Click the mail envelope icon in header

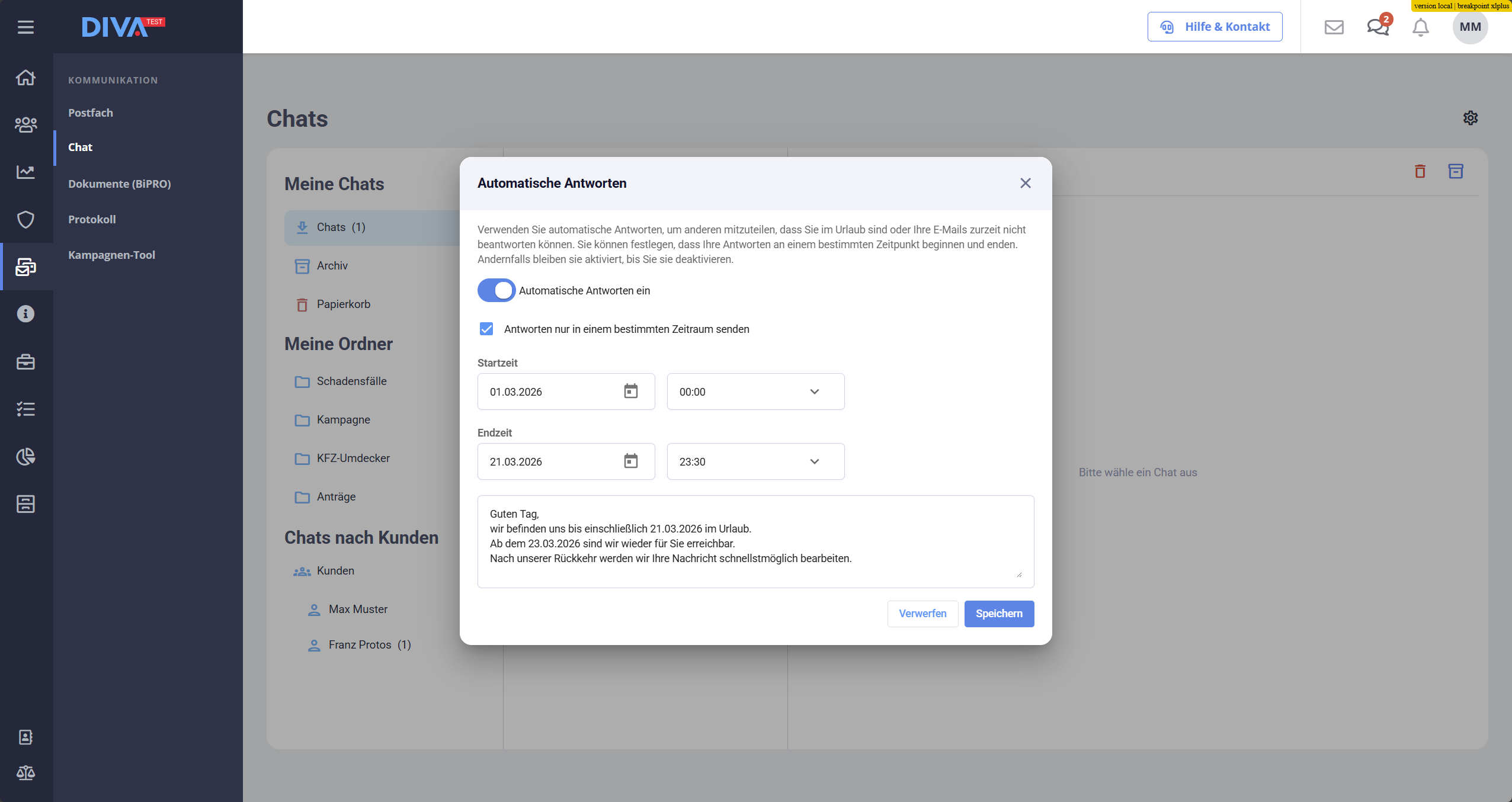[1334, 27]
